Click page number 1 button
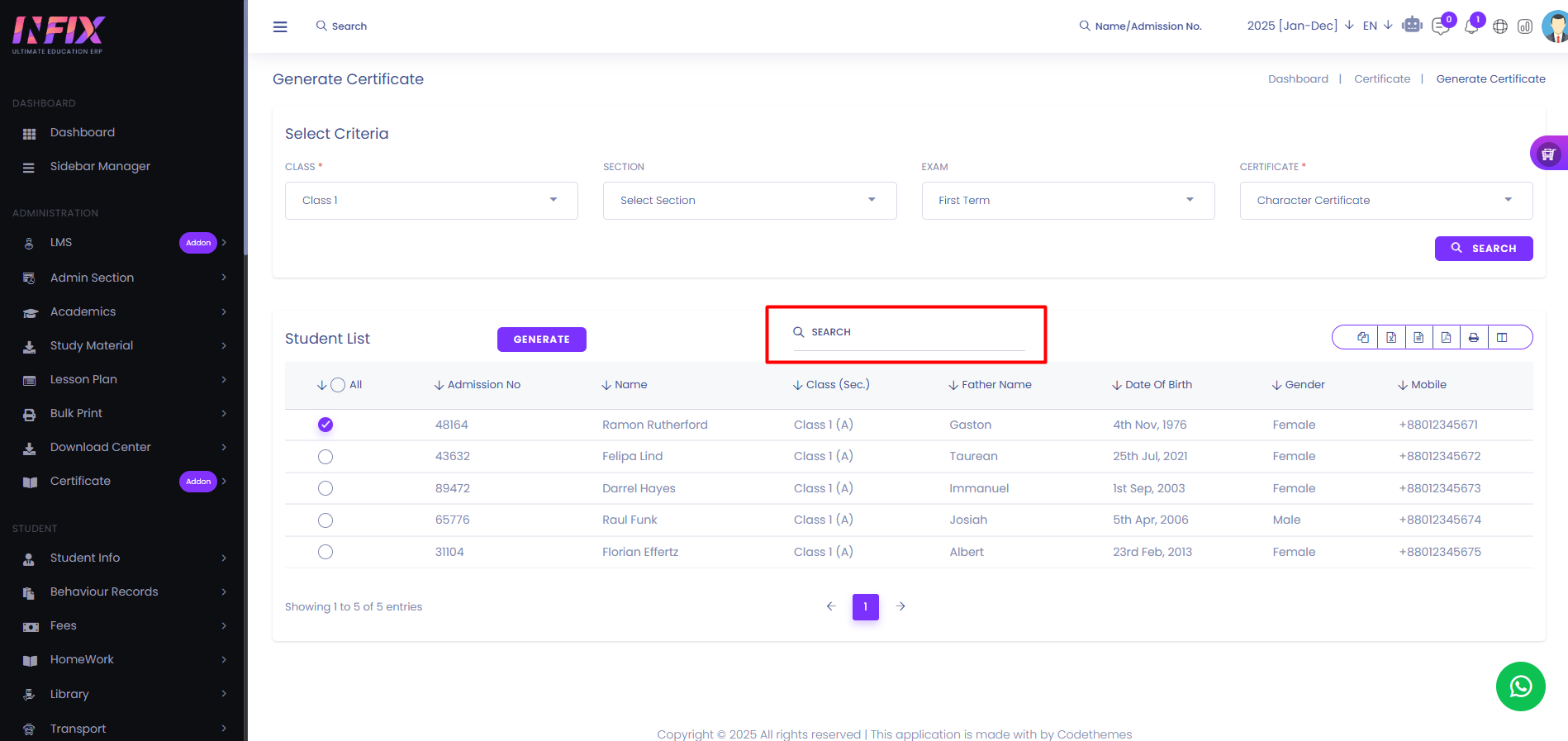This screenshot has height=741, width=1568. coord(866,607)
